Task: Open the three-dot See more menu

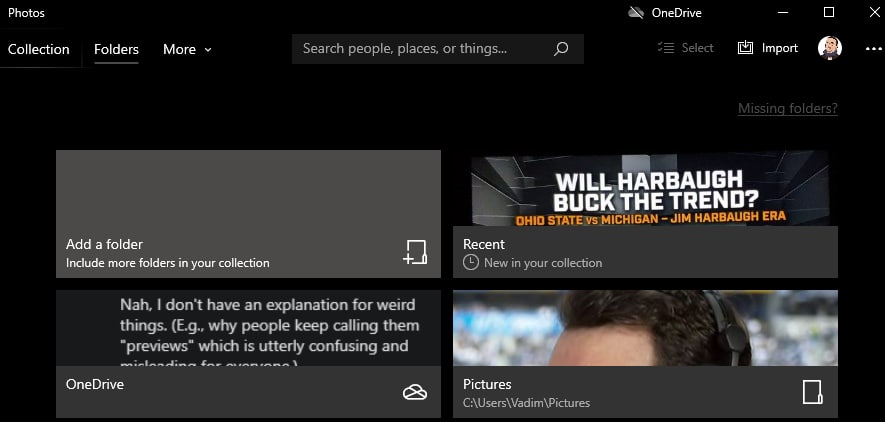Action: click(x=873, y=49)
